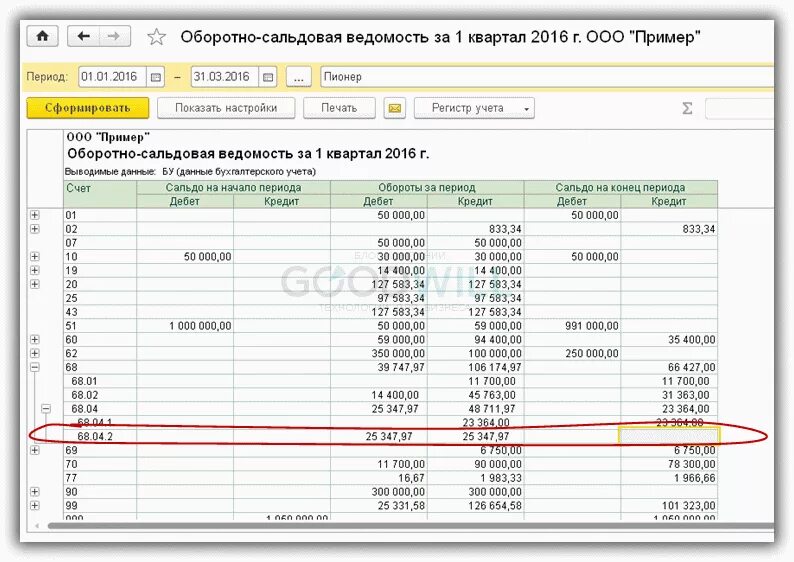The image size is (794, 562).
Task: Expand account 60 row
Action: (34, 340)
